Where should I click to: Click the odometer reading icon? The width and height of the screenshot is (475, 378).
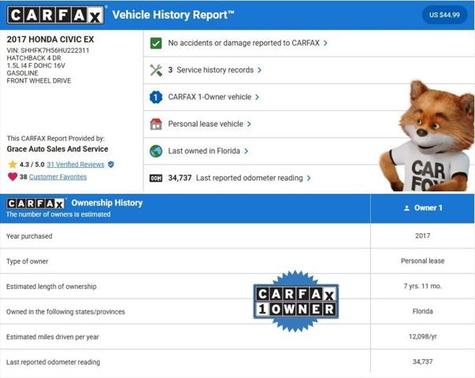point(156,178)
